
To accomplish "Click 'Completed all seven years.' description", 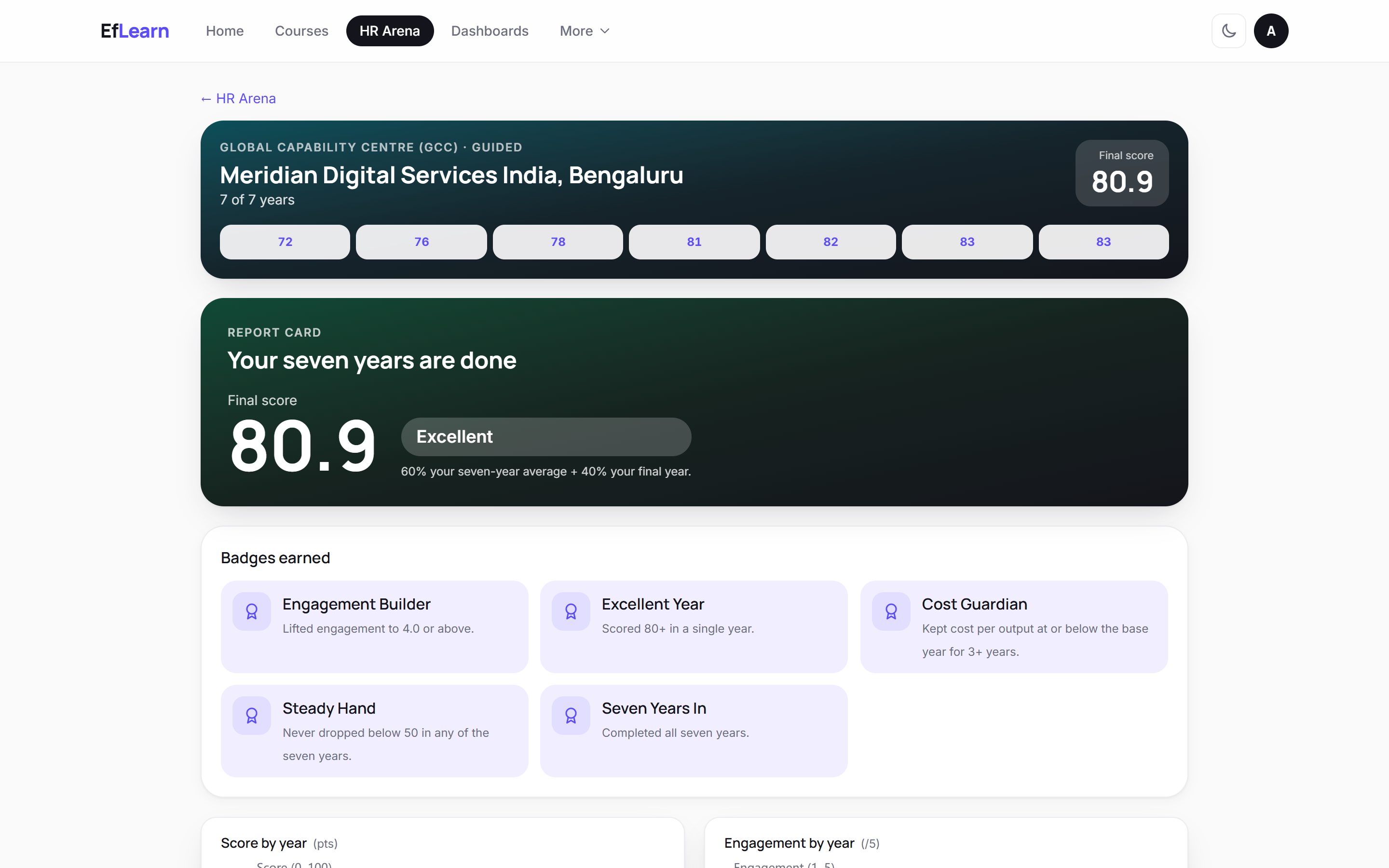I will click(x=676, y=733).
